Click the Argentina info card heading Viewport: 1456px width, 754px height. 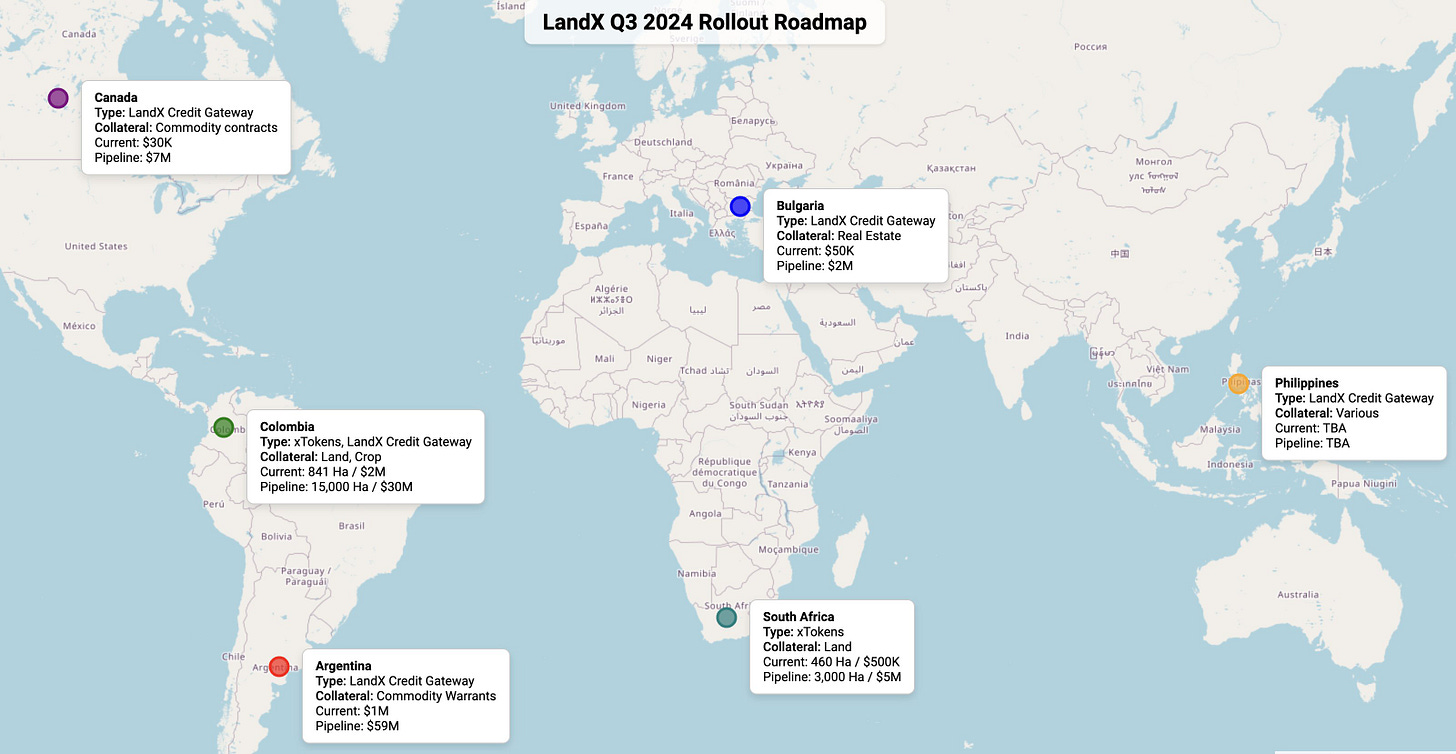343,666
